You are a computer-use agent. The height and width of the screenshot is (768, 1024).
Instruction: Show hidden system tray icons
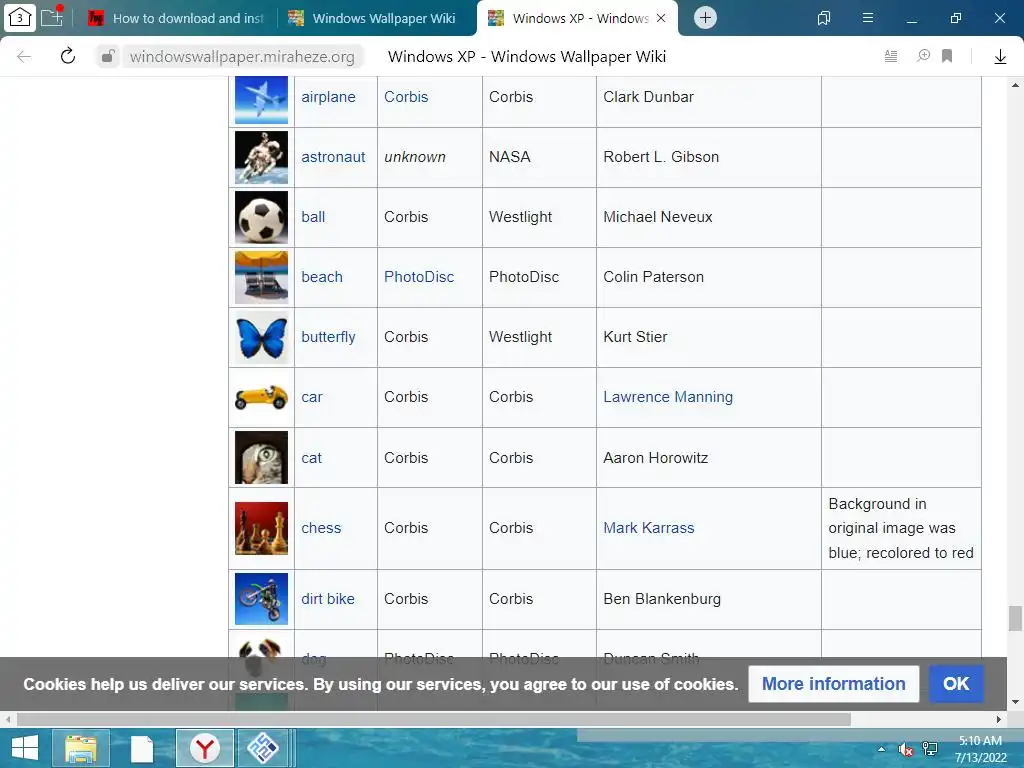coord(881,749)
